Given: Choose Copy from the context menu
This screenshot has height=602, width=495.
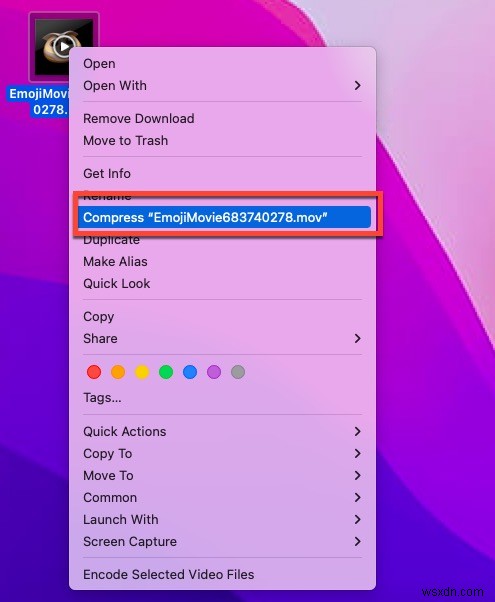Looking at the screenshot, I should 222,316.
